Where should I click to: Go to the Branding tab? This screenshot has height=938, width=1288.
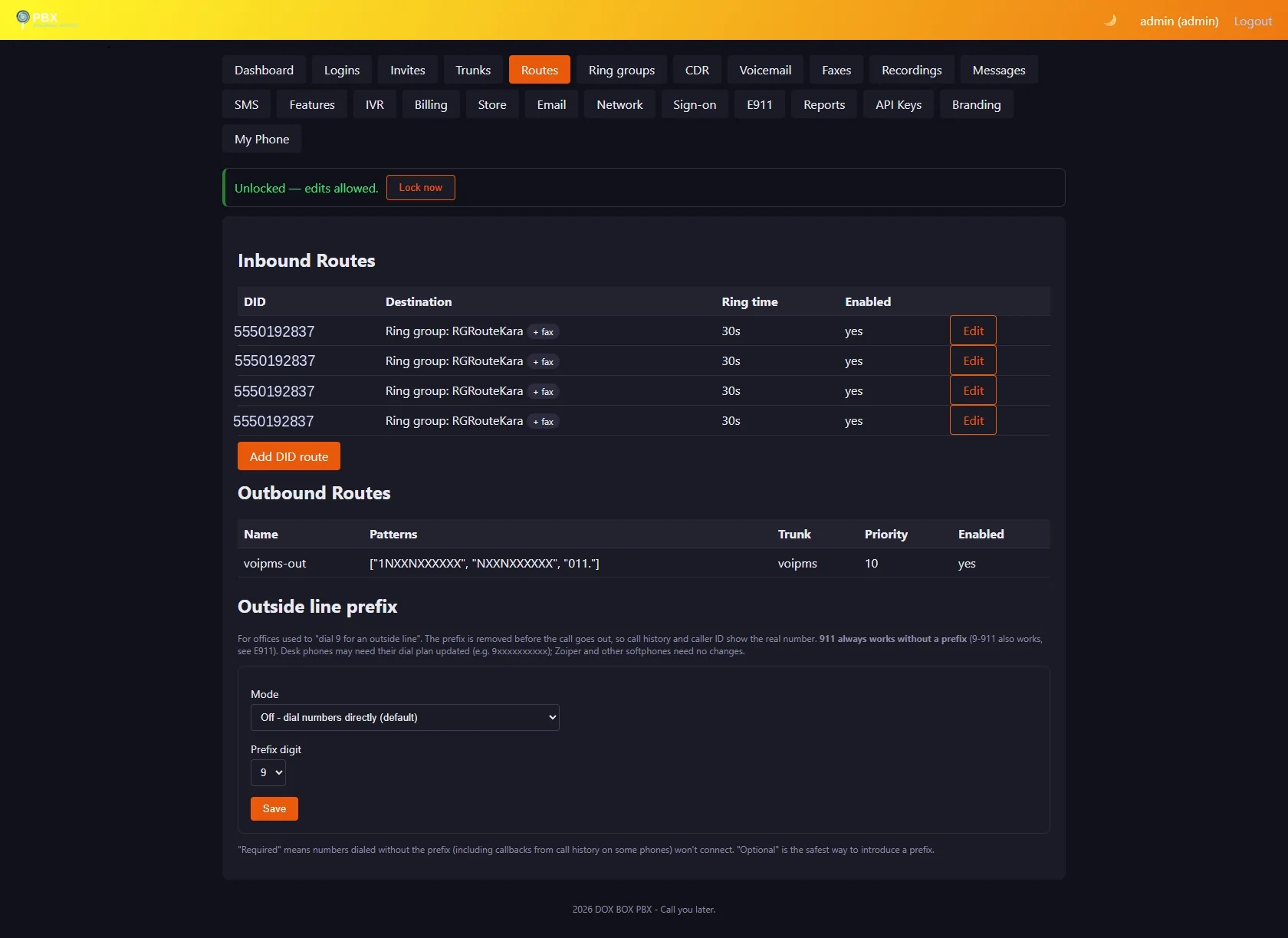click(977, 104)
